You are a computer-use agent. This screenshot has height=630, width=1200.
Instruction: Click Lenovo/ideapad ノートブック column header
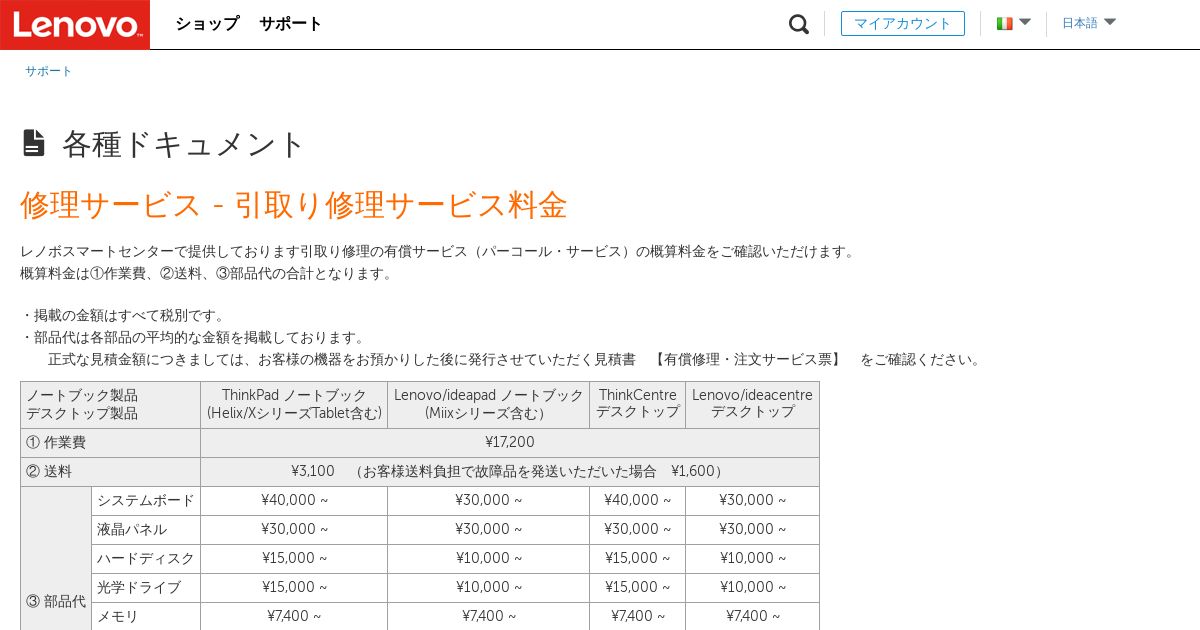488,404
